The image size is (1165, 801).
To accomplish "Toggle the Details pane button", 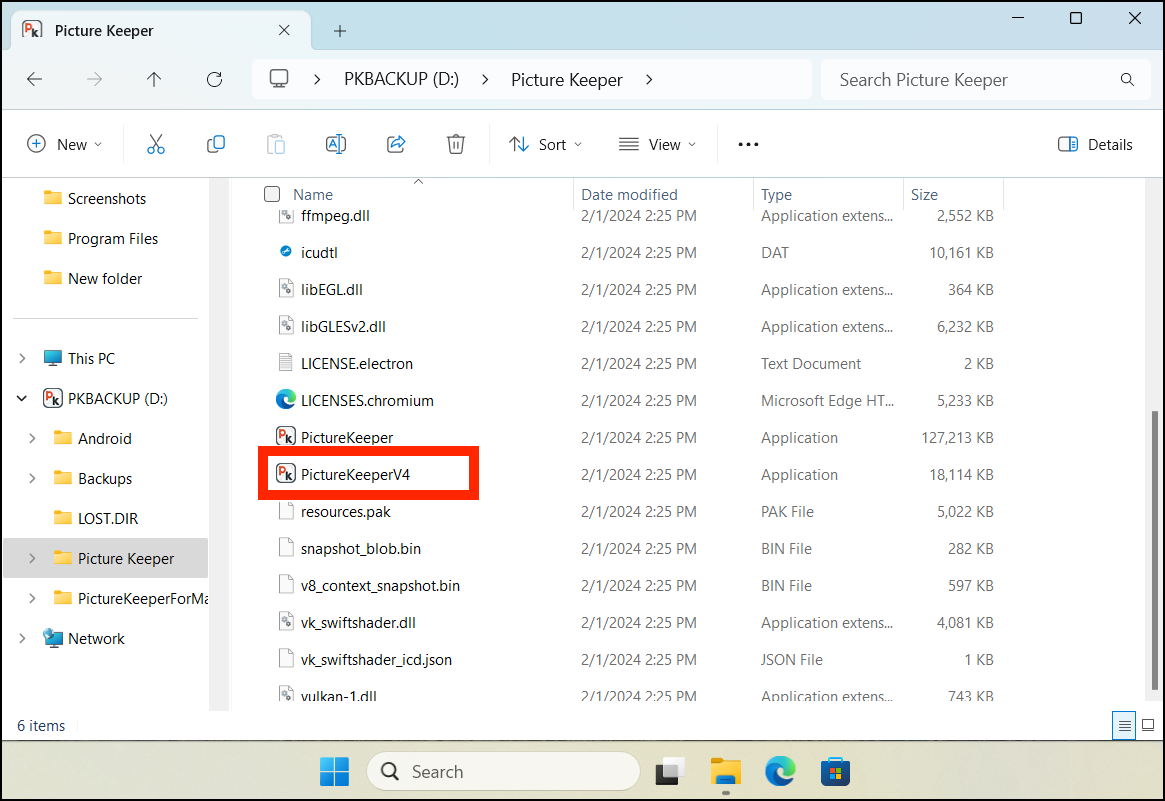I will pyautogui.click(x=1095, y=144).
